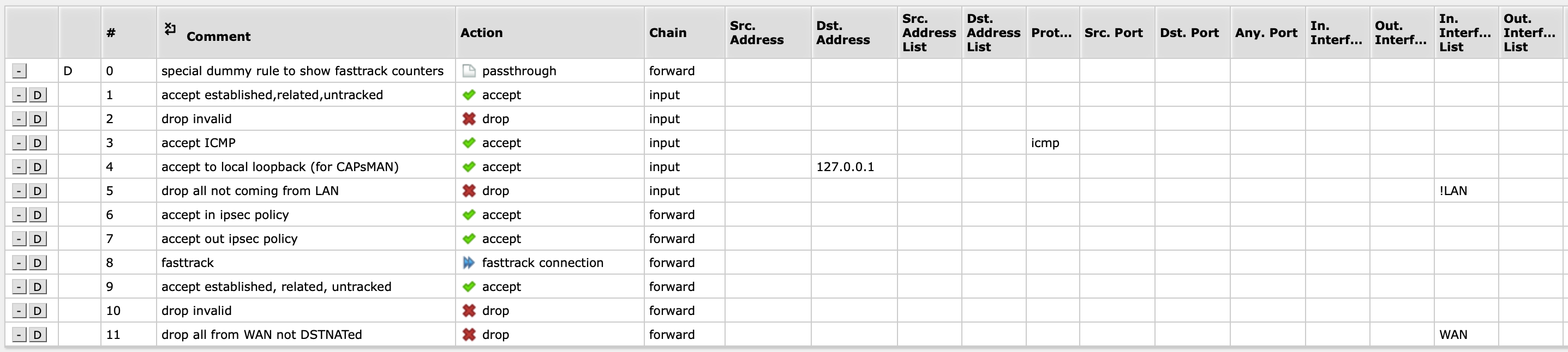The image size is (1568, 352).
Task: Toggle the D button on 'drop all not coming from LAN'
Action: coord(38,190)
